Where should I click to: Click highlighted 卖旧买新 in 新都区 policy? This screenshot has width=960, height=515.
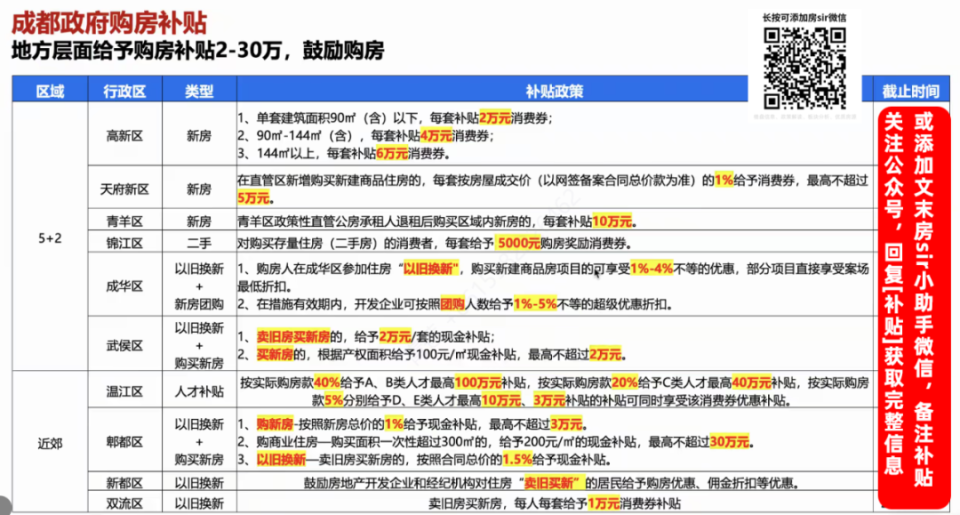click(552, 483)
